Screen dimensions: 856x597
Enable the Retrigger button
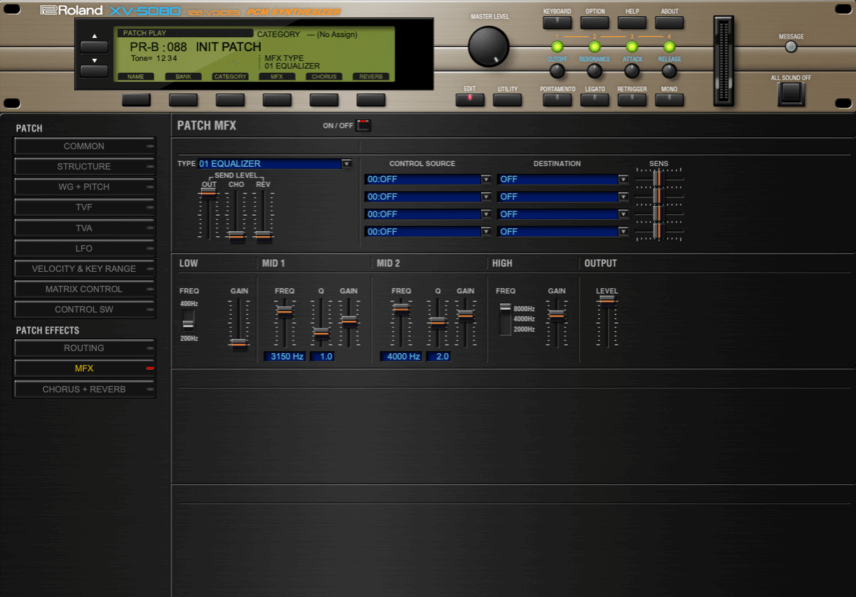click(x=632, y=100)
